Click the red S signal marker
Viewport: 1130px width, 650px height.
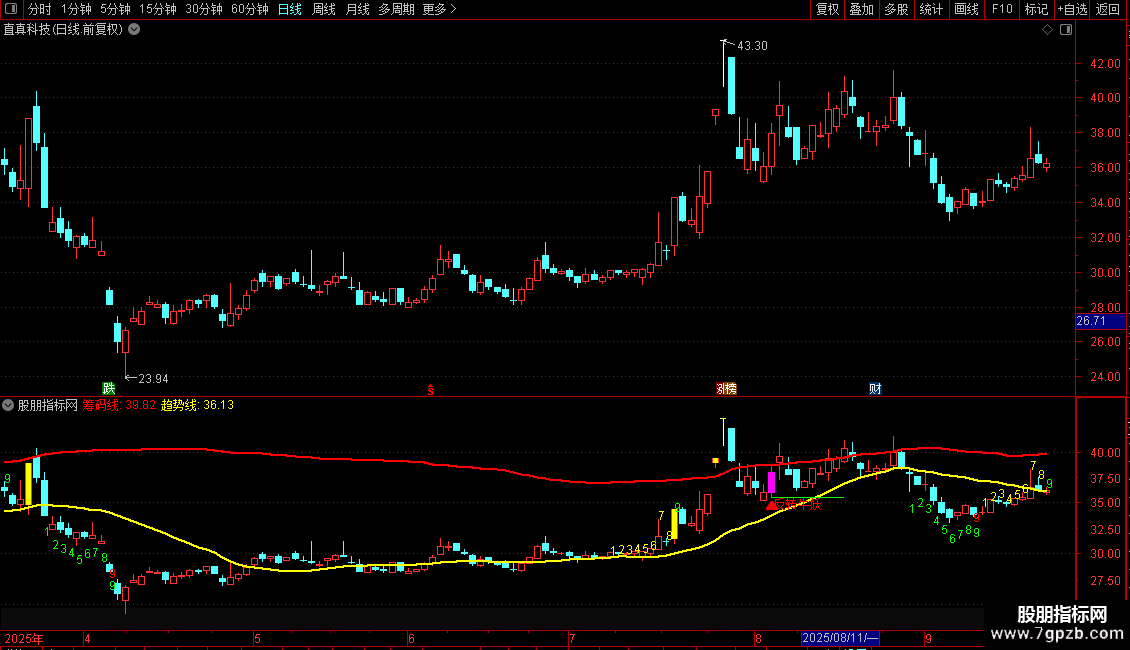431,390
